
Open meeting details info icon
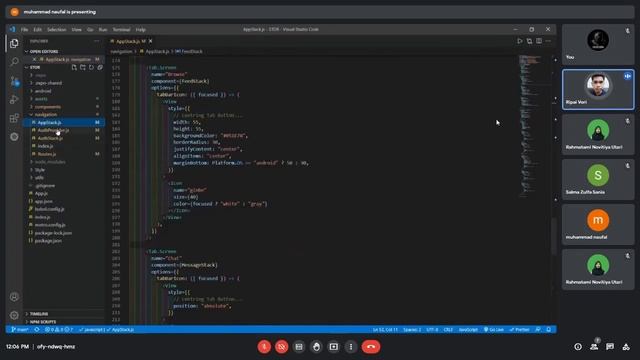point(578,347)
